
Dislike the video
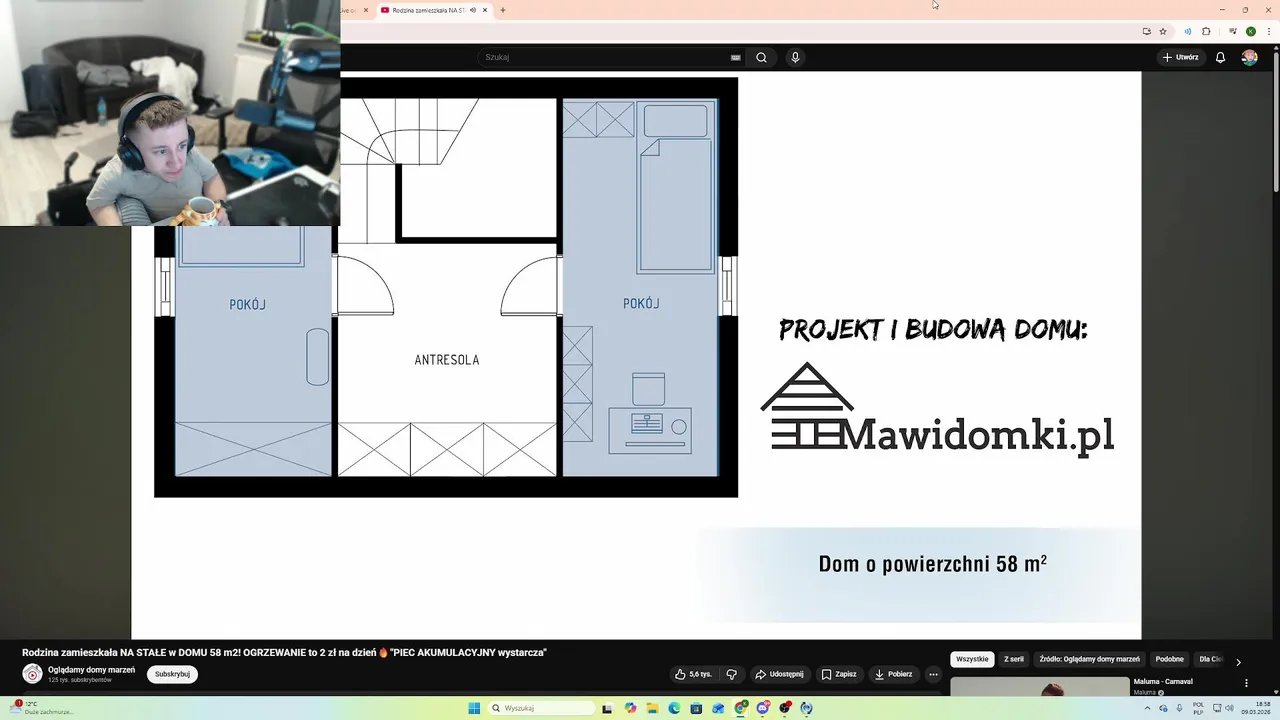[731, 674]
